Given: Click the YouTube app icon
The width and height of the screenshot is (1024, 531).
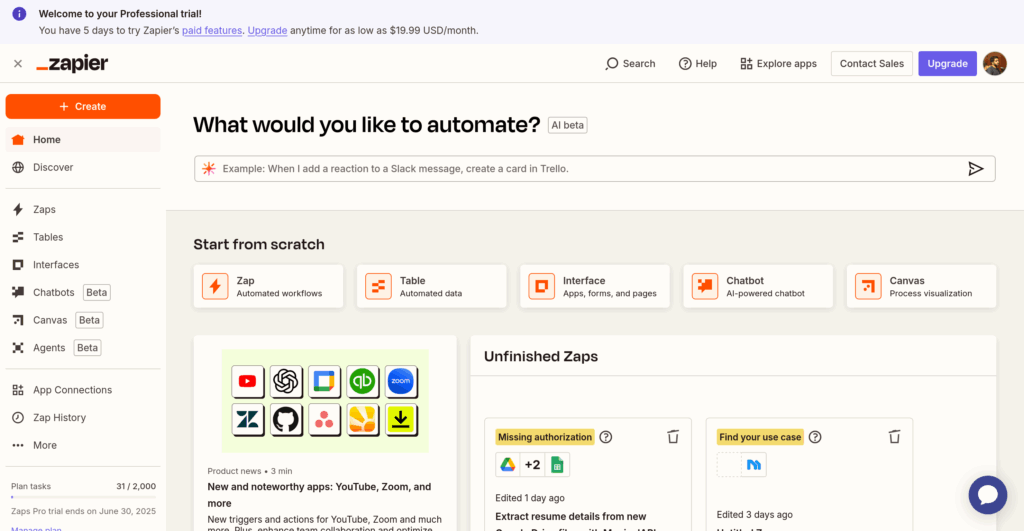Looking at the screenshot, I should [248, 381].
